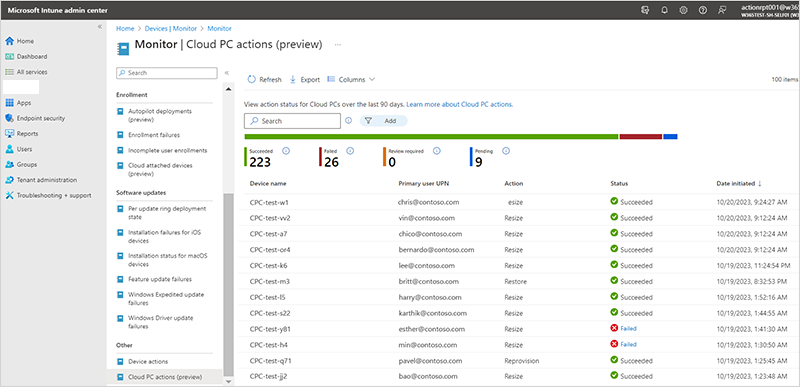Click the Add filter button
This screenshot has width=800, height=387.
pos(384,121)
